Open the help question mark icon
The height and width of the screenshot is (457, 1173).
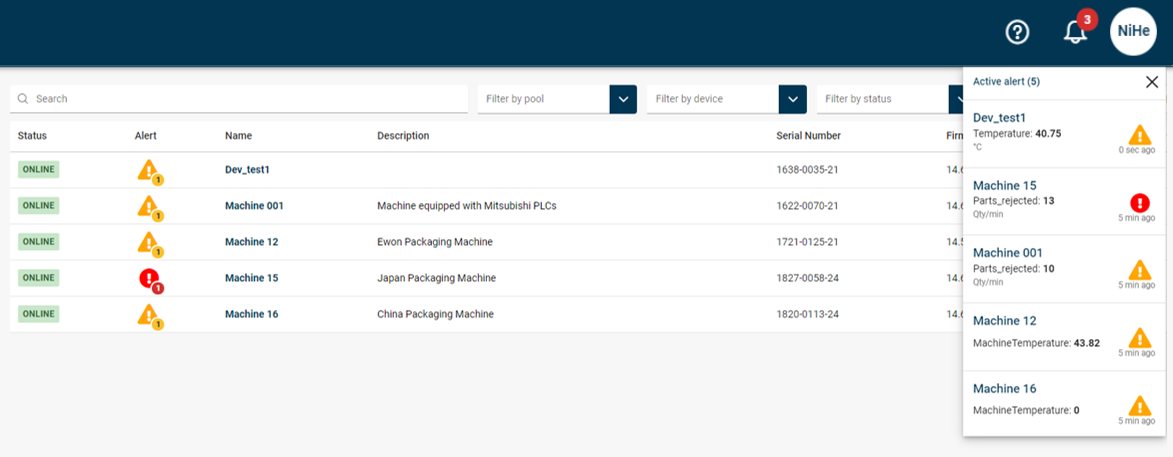pos(1017,32)
